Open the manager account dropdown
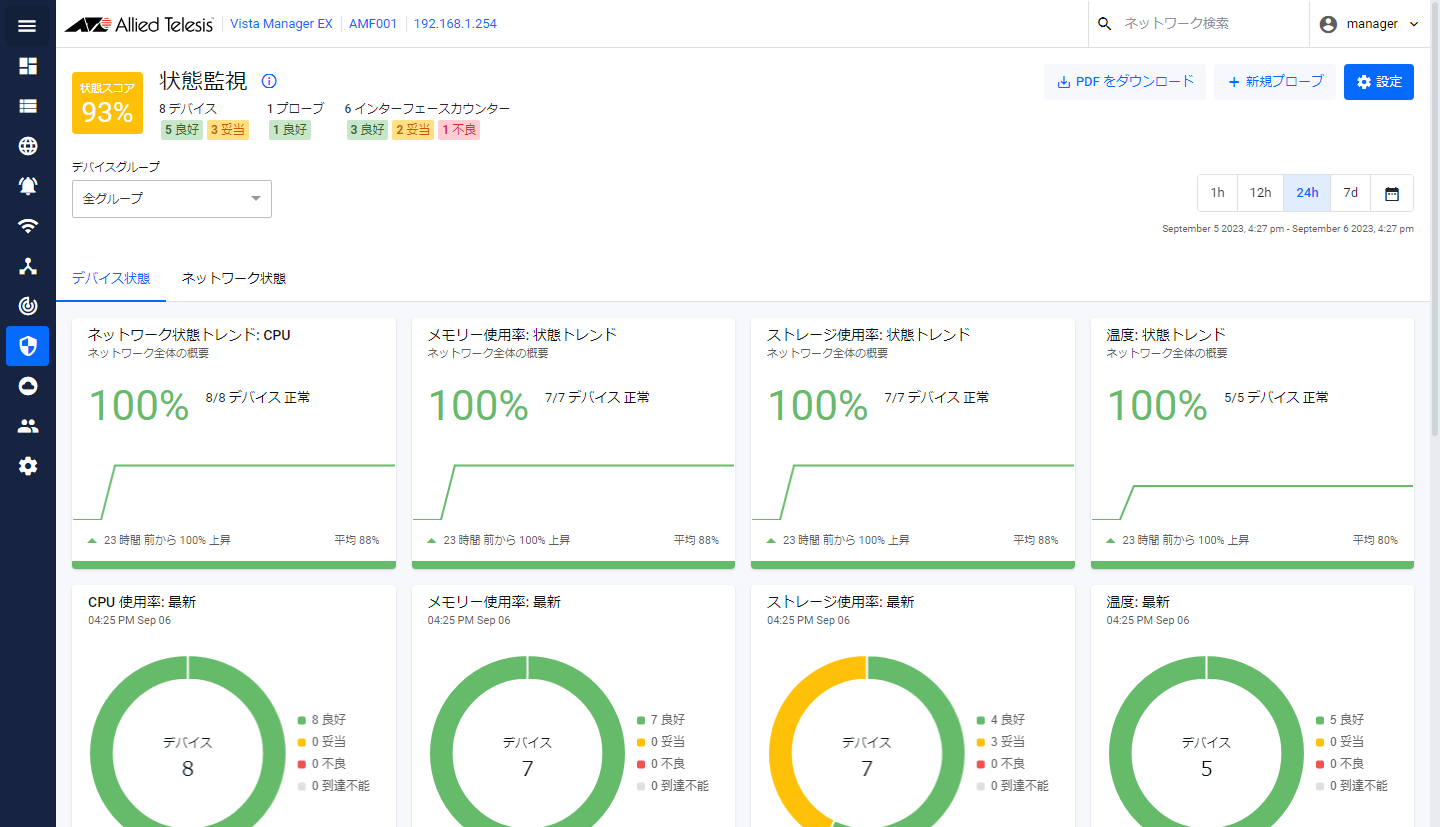1440x827 pixels. point(1369,24)
